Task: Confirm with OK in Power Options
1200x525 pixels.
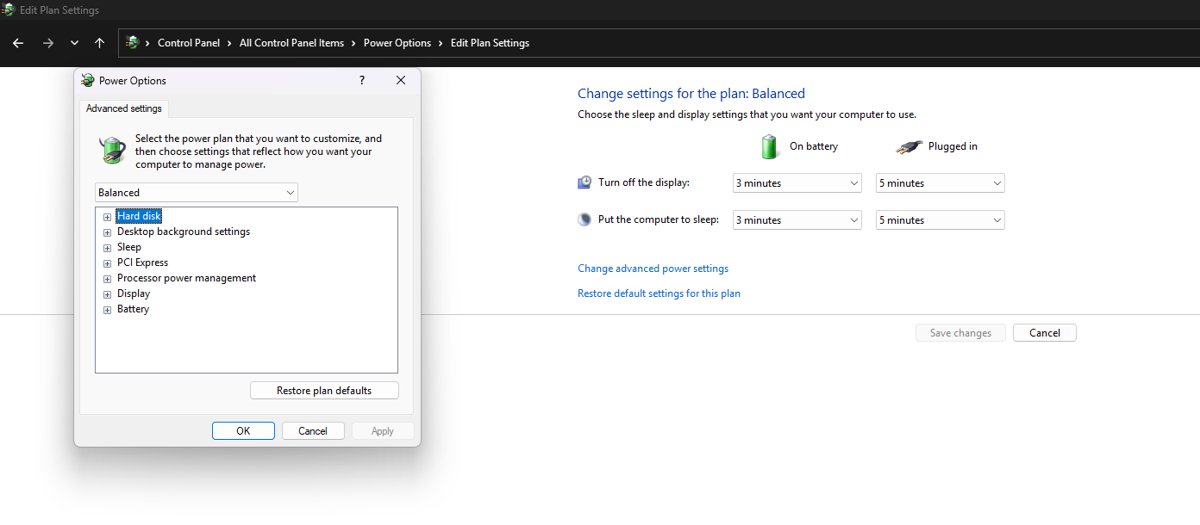Action: click(x=243, y=431)
